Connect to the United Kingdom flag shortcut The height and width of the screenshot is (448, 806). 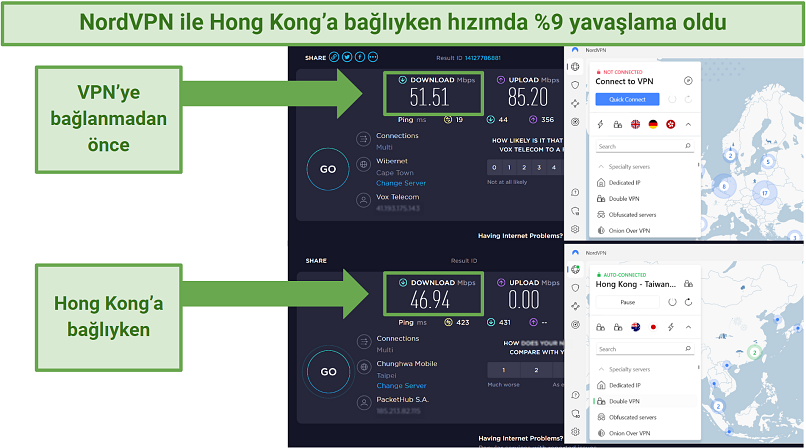[635, 124]
